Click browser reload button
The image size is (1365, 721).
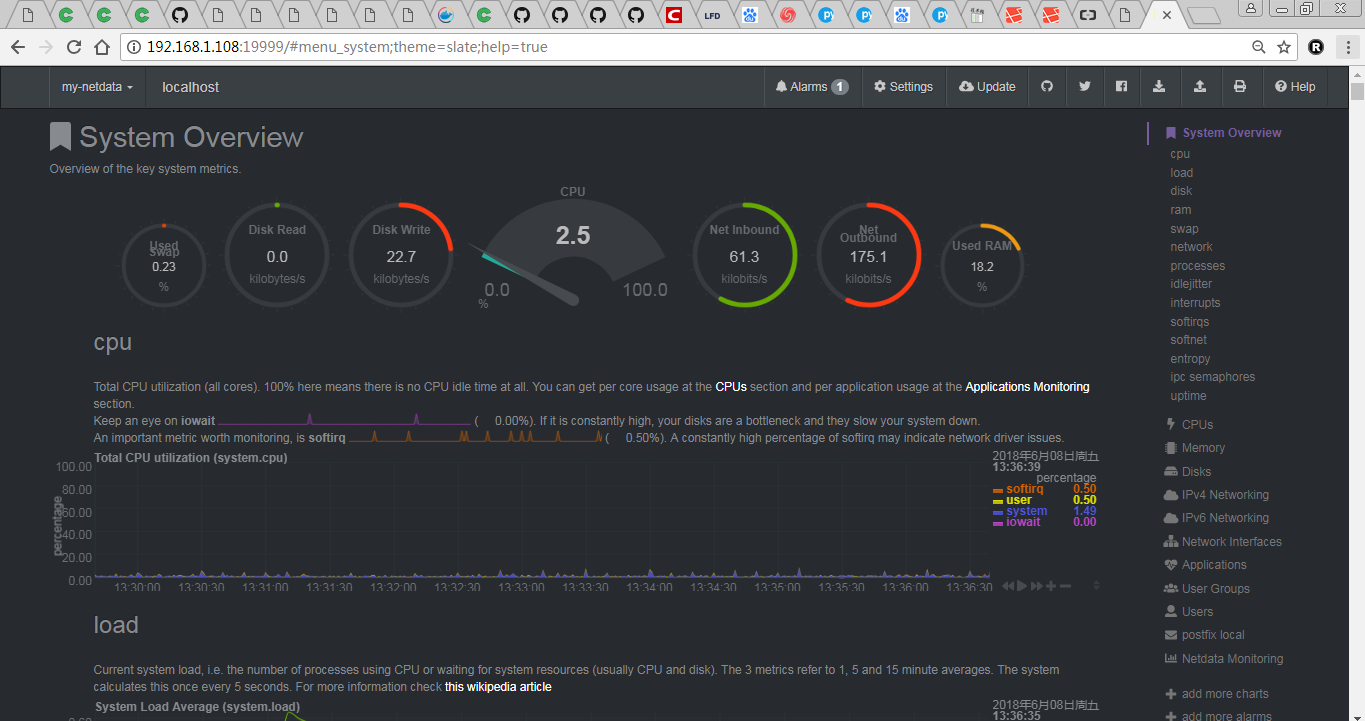pyautogui.click(x=73, y=47)
